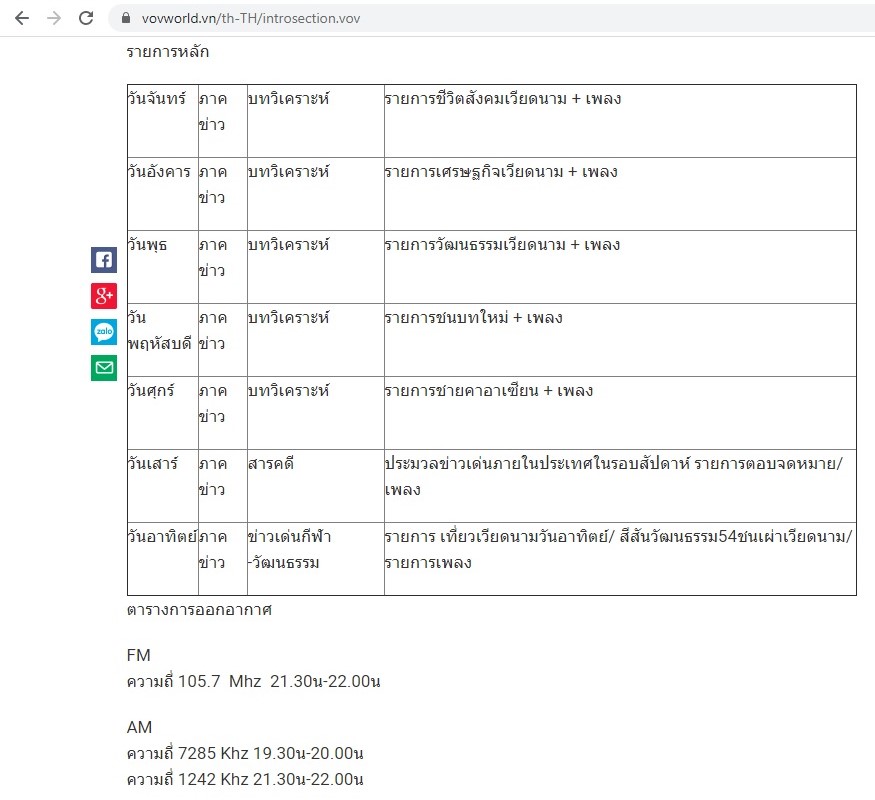Reload the current page
The height and width of the screenshot is (800, 875).
tap(87, 18)
